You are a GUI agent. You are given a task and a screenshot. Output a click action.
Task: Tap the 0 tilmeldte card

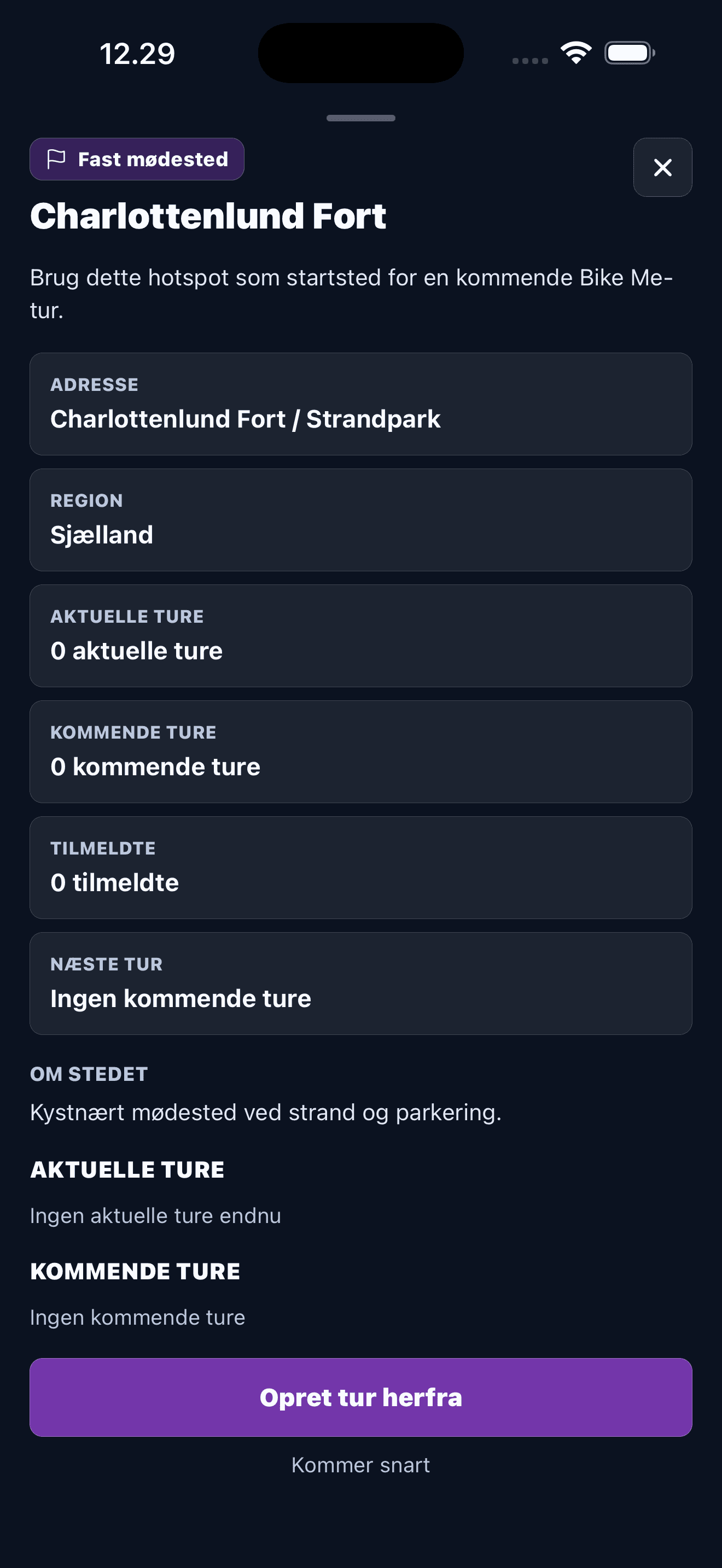tap(361, 868)
